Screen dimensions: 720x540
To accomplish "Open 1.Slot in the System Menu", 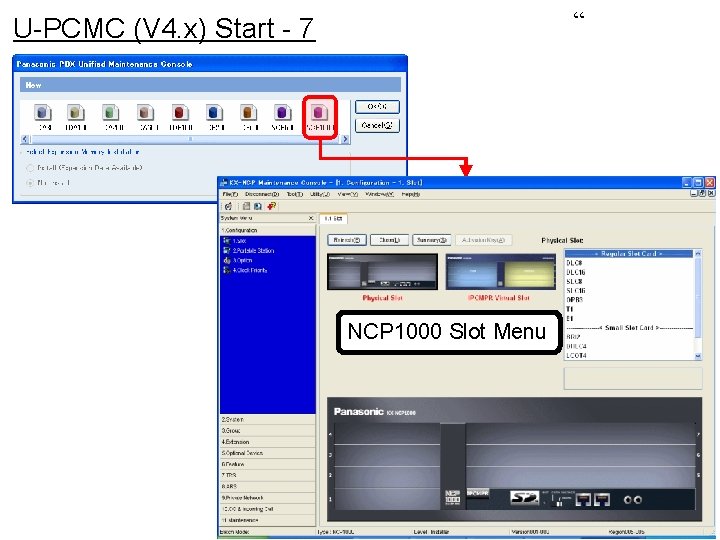I will point(239,241).
